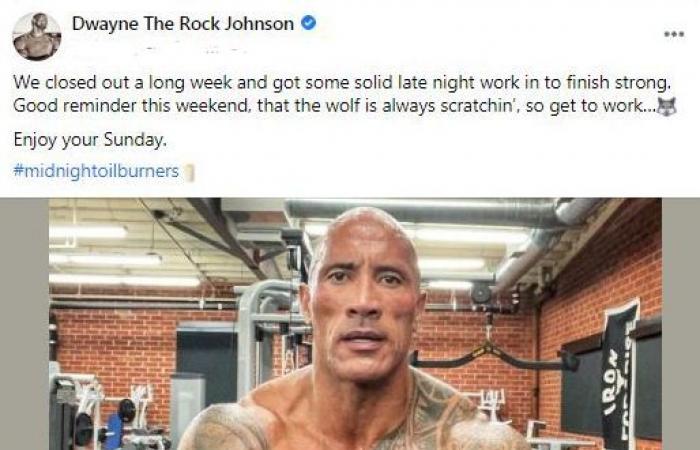This screenshot has width=700, height=450.
Task: Open the Dwayne The Rock Johnson page name
Action: [183, 23]
